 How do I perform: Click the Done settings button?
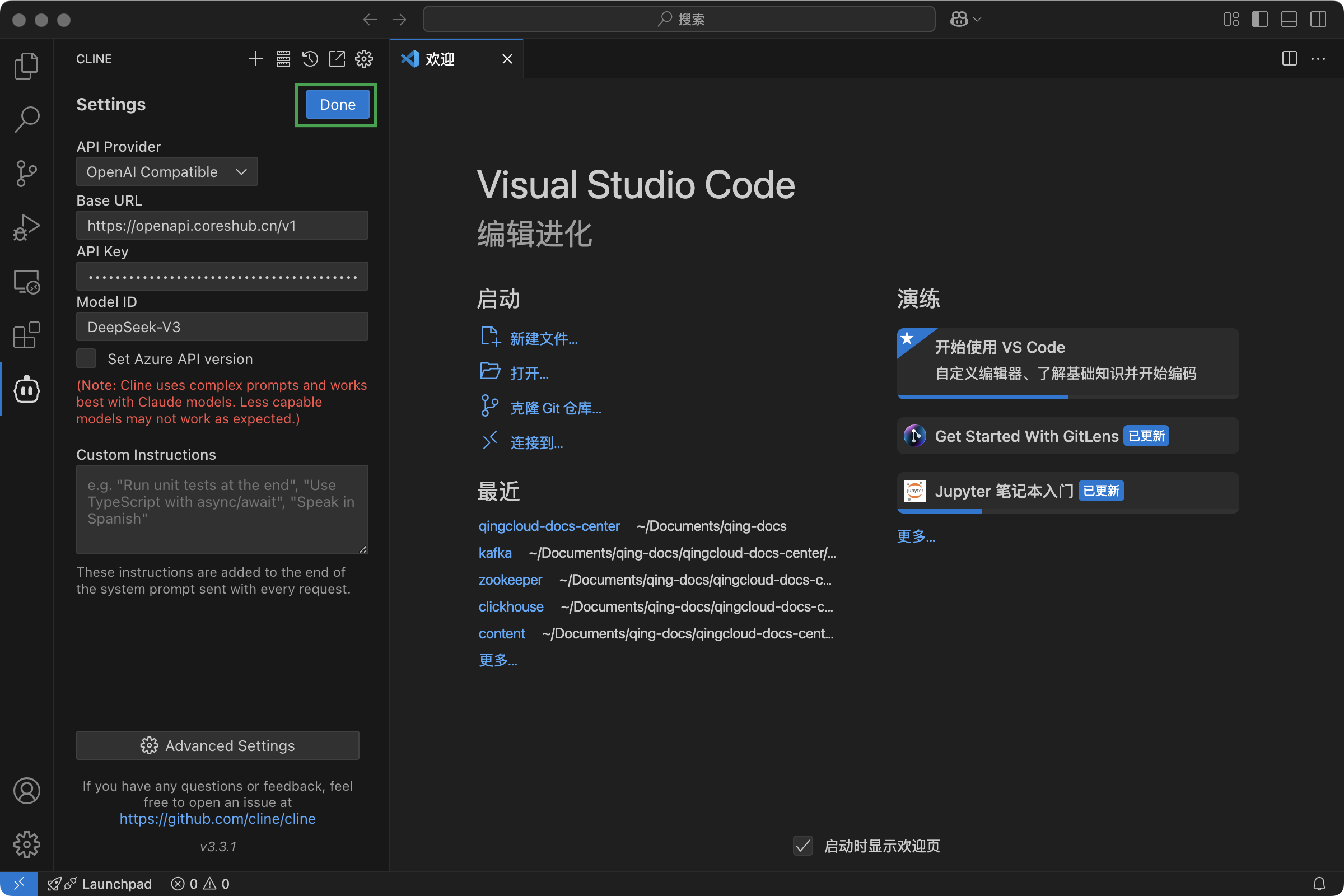[x=337, y=104]
